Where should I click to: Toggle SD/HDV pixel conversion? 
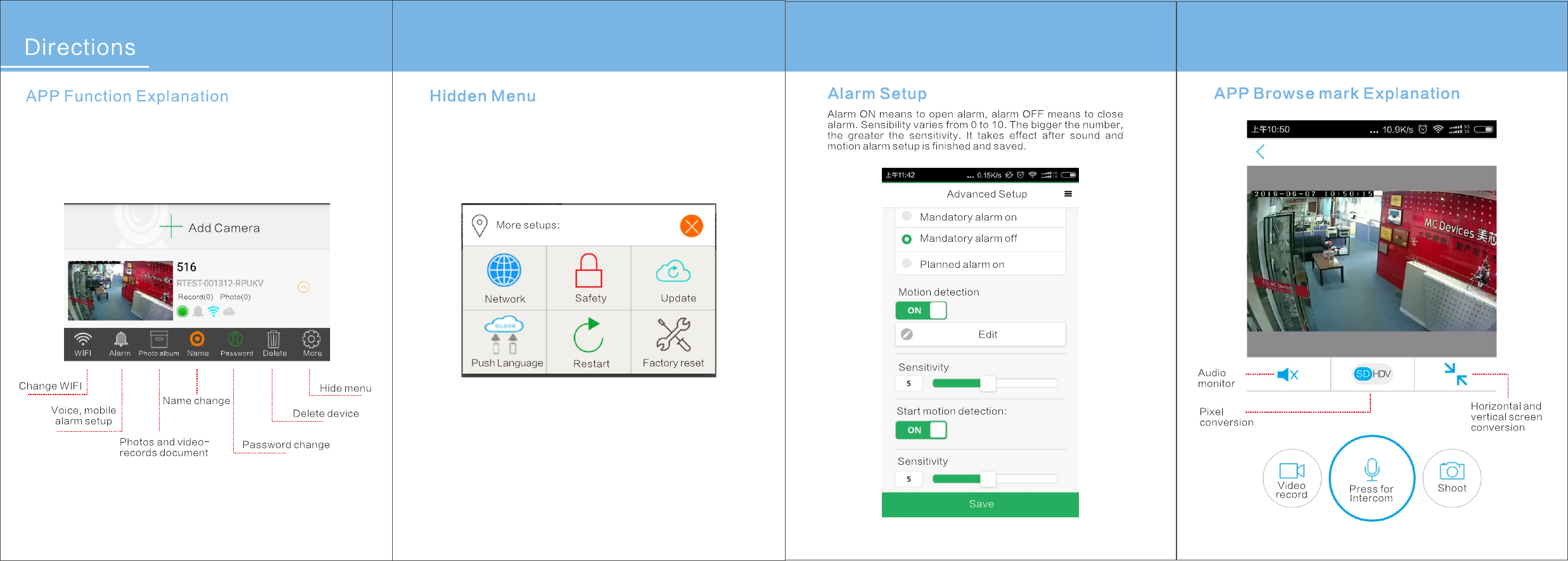tap(1372, 374)
